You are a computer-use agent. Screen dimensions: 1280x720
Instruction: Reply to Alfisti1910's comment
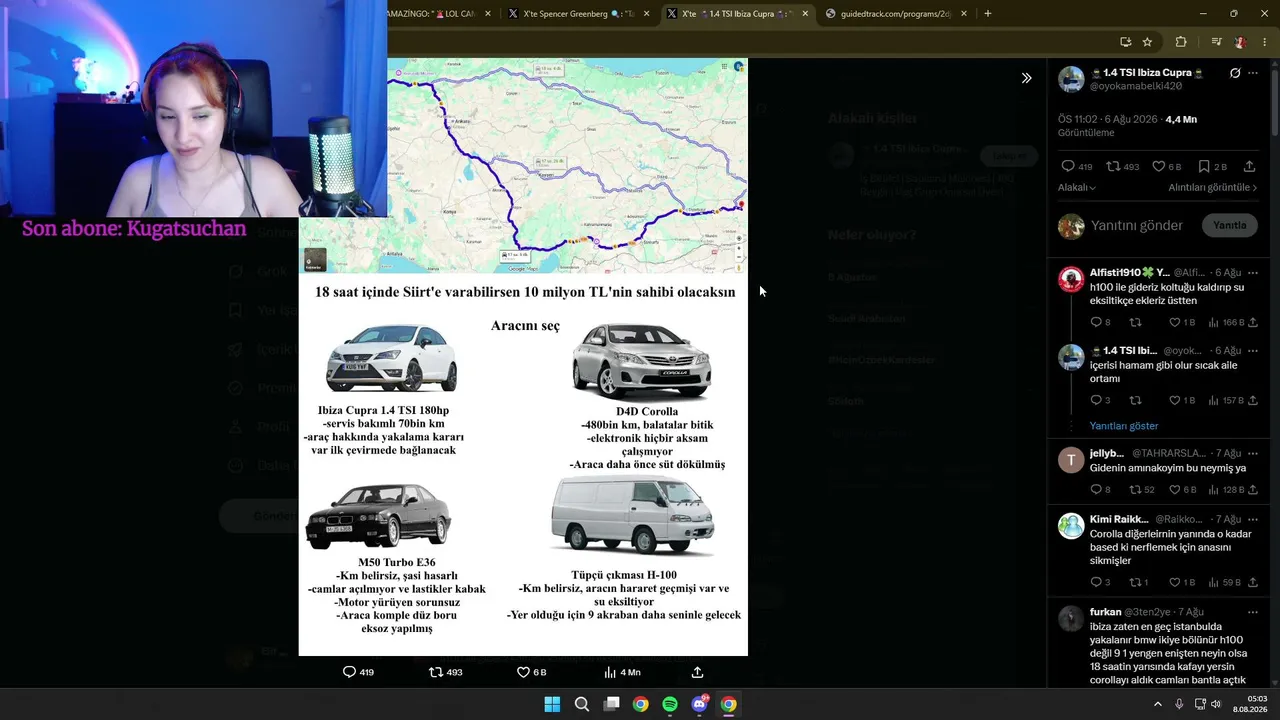pyautogui.click(x=1100, y=322)
